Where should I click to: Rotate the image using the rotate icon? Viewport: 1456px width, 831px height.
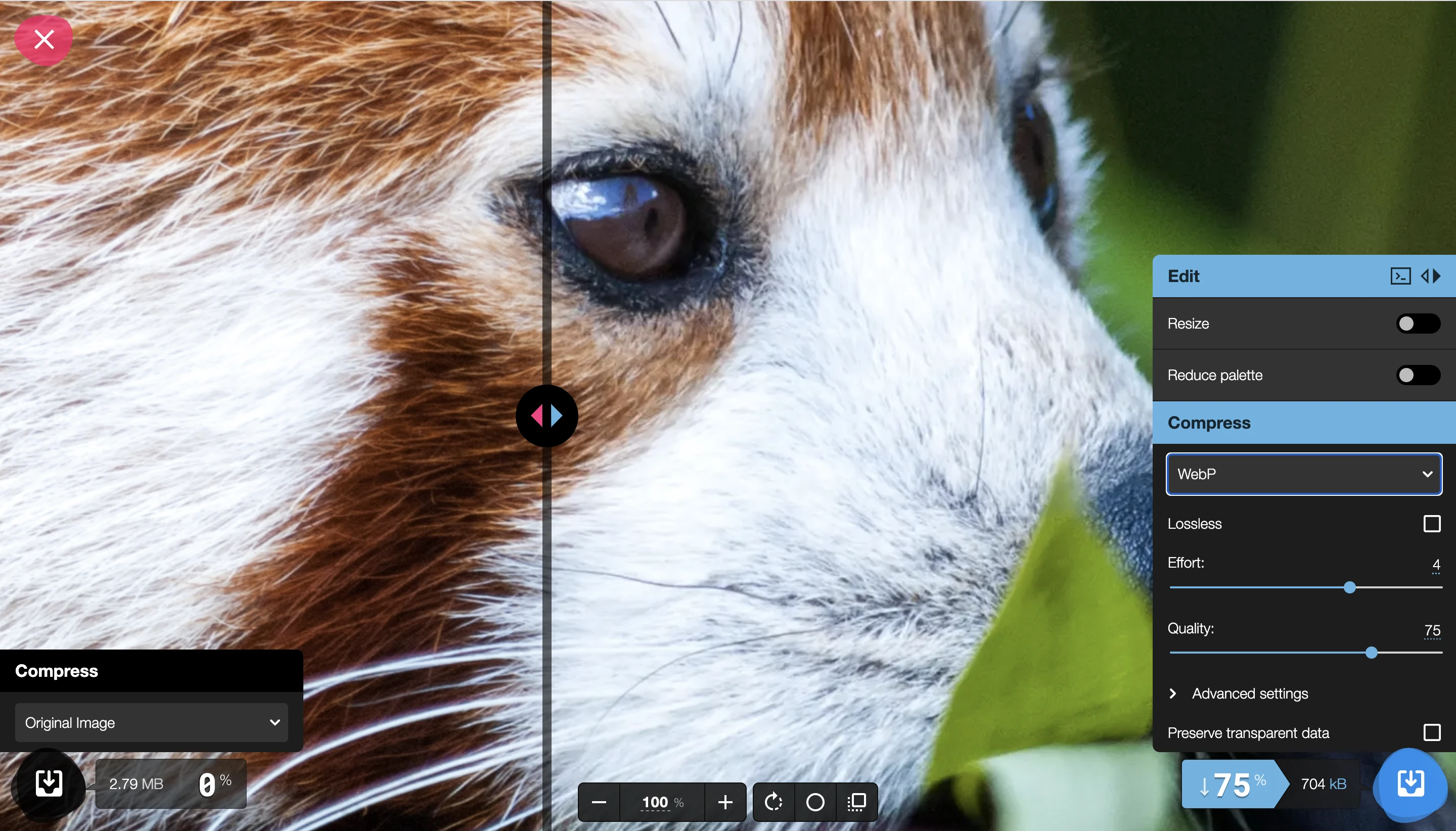click(773, 802)
